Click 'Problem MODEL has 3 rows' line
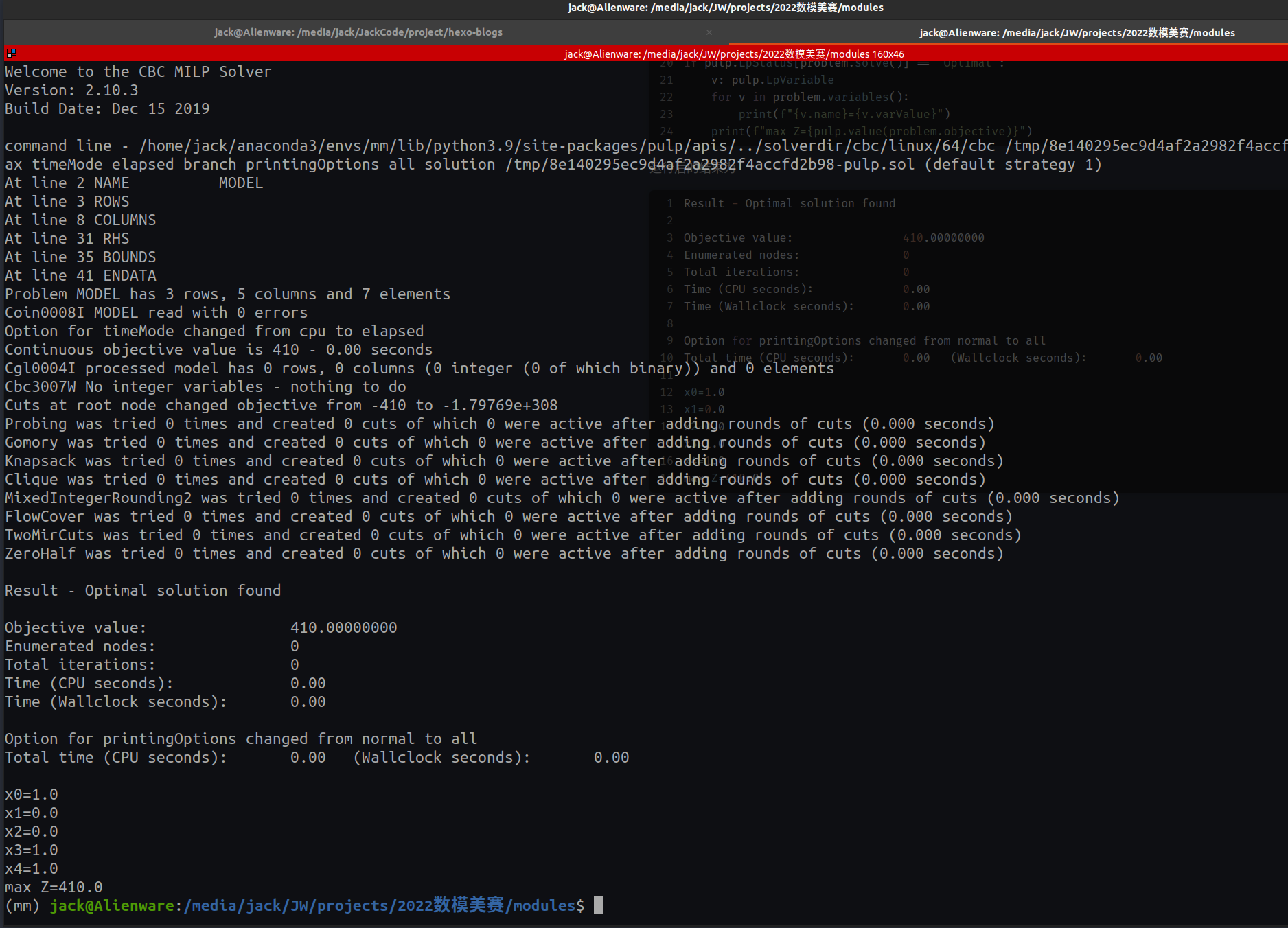The height and width of the screenshot is (928, 1288). tap(227, 294)
